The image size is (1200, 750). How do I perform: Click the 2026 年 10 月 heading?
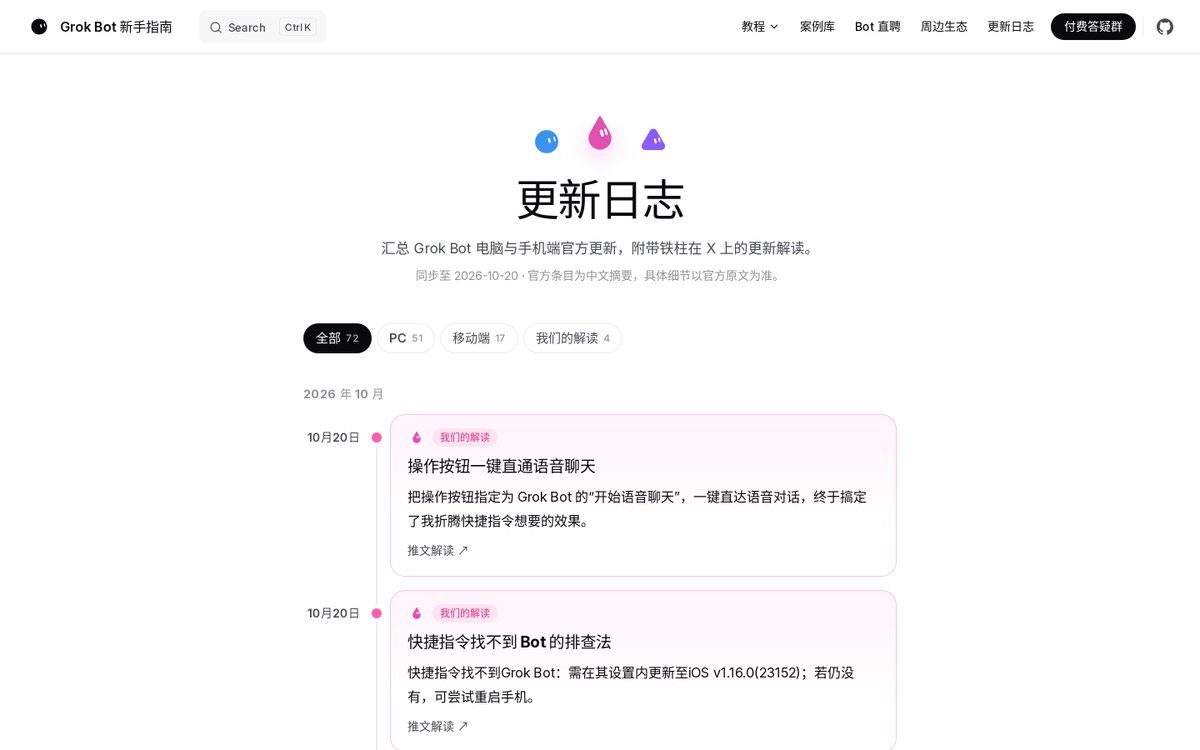(344, 394)
